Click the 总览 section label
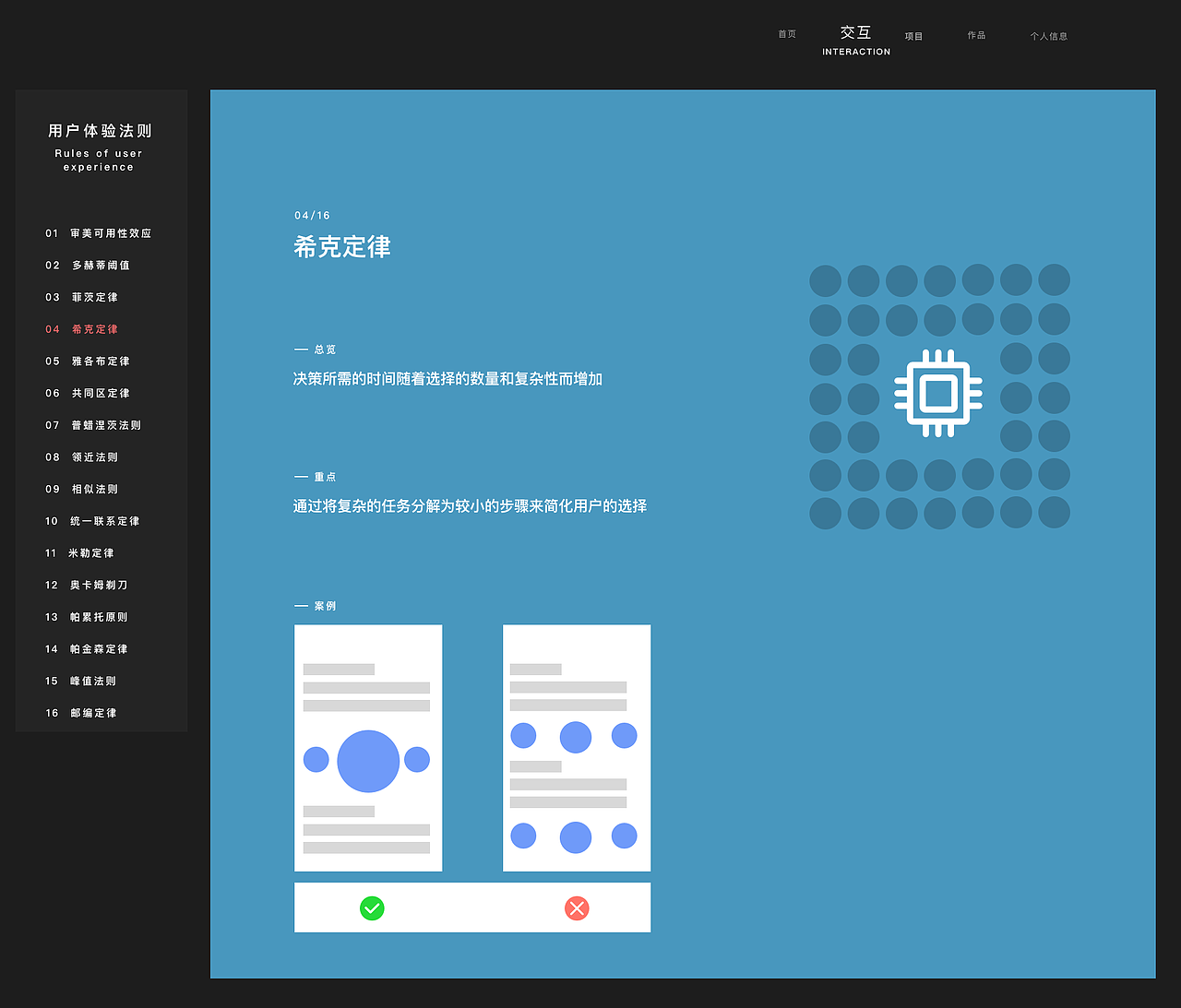Viewport: 1181px width, 1008px height. click(325, 350)
